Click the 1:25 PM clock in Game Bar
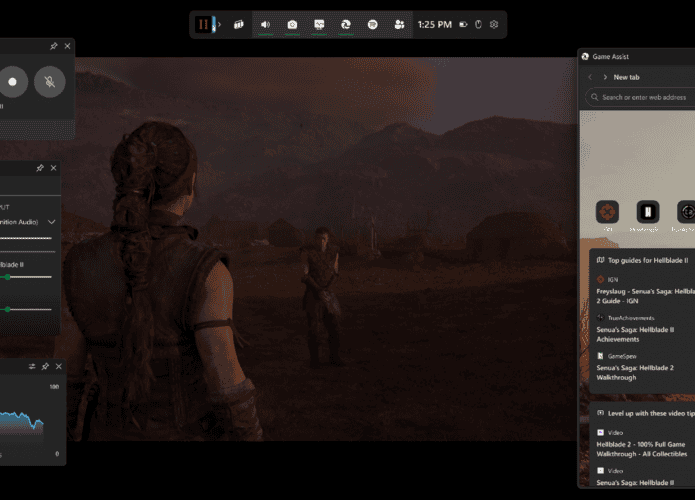 [x=434, y=24]
